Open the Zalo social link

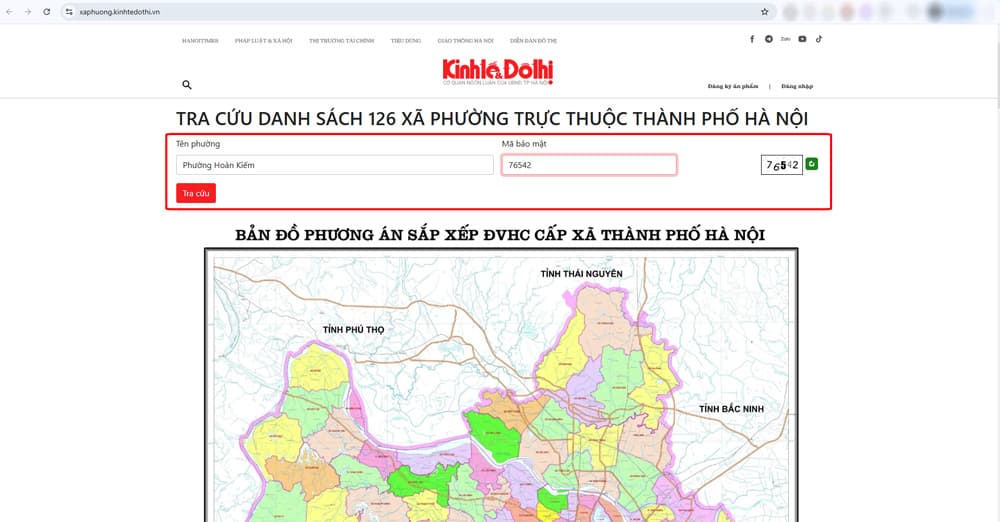pos(785,39)
